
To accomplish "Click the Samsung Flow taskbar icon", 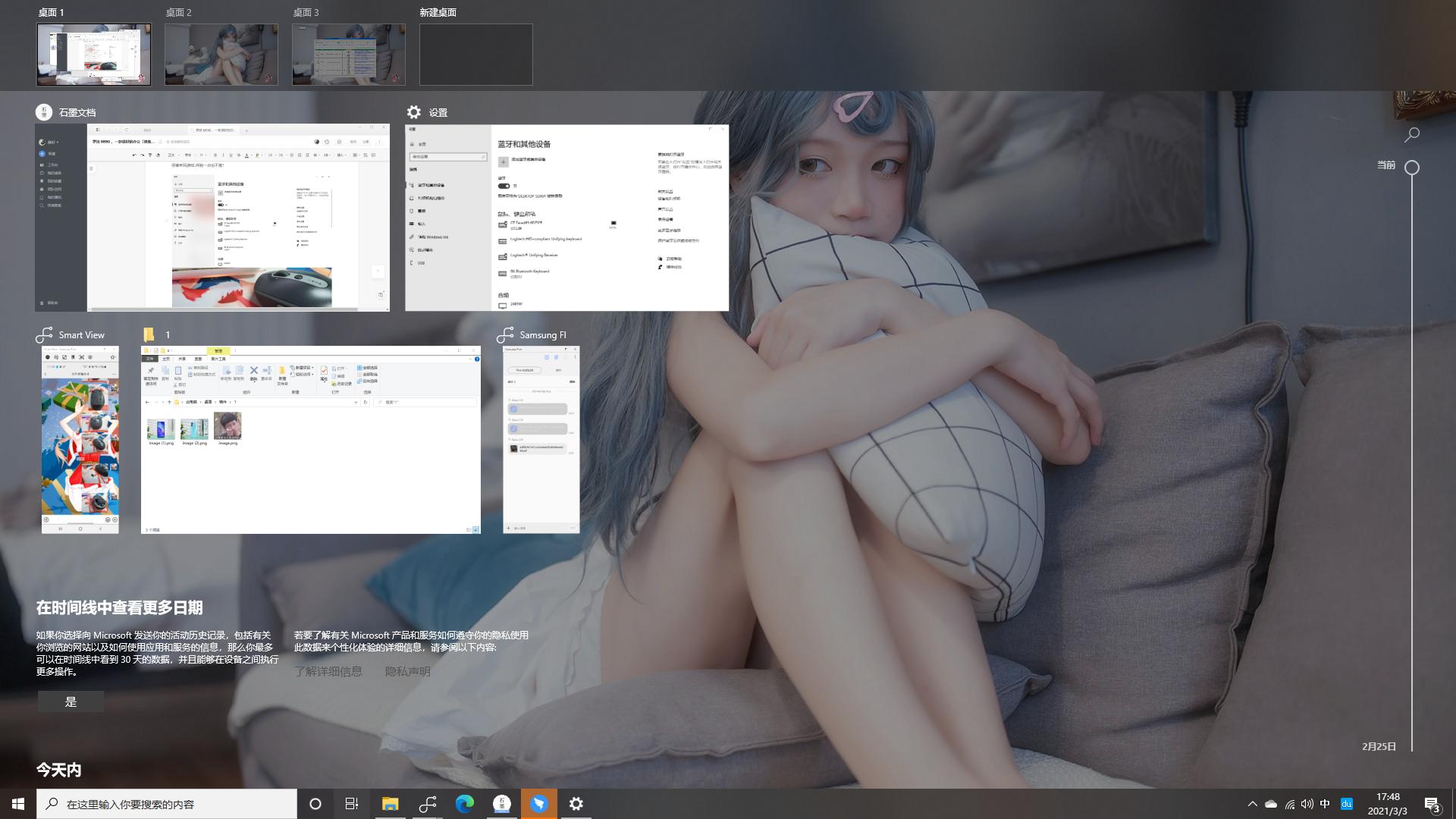I will click(x=428, y=804).
